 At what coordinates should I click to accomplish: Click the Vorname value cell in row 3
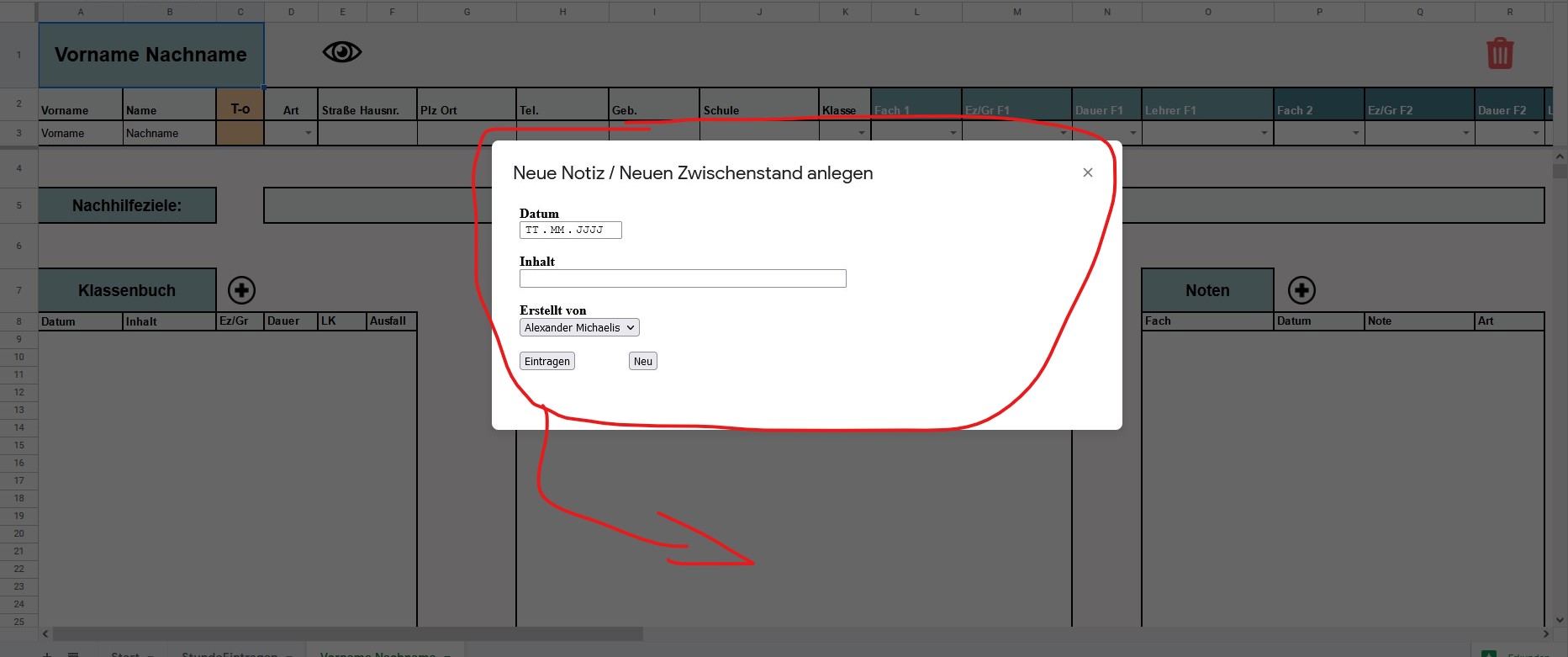[81, 133]
